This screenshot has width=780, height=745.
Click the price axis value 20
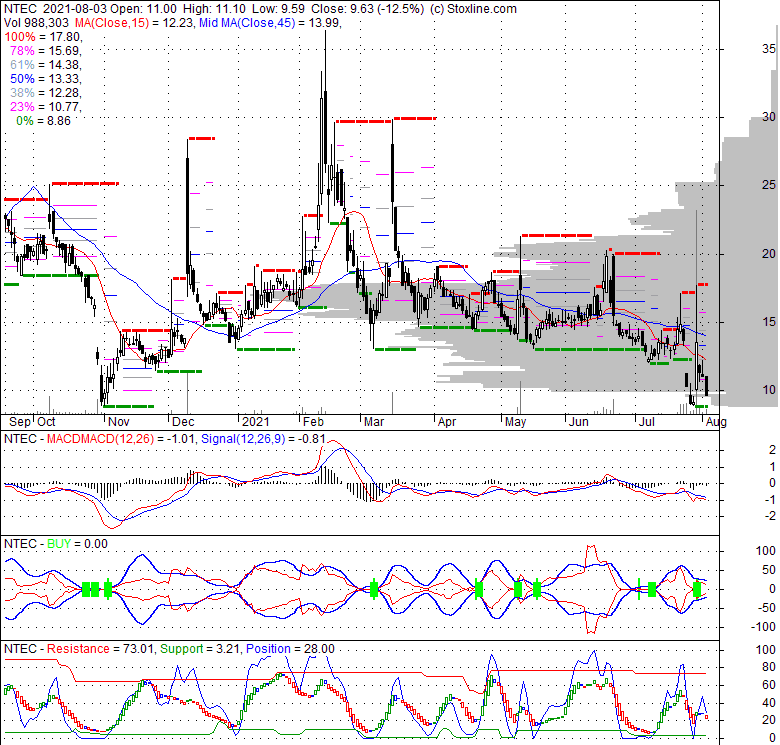[769, 254]
